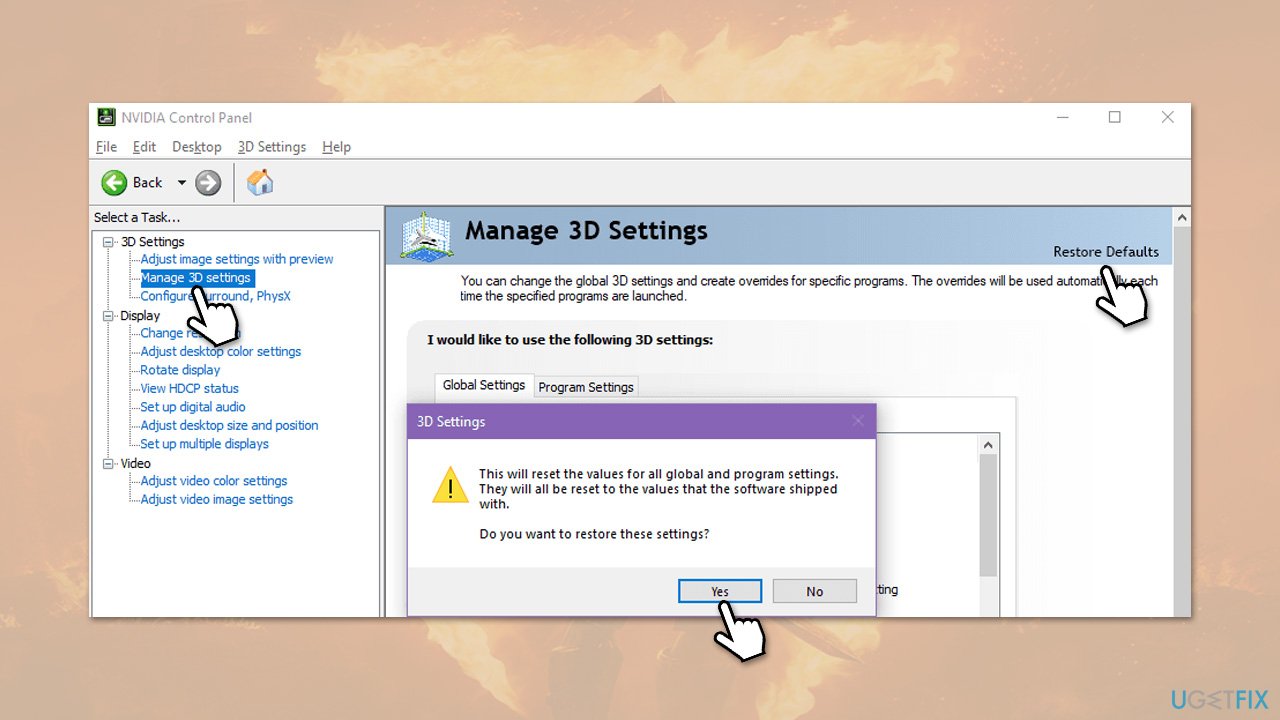
Task: Collapse the Display tree node
Action: coord(109,316)
